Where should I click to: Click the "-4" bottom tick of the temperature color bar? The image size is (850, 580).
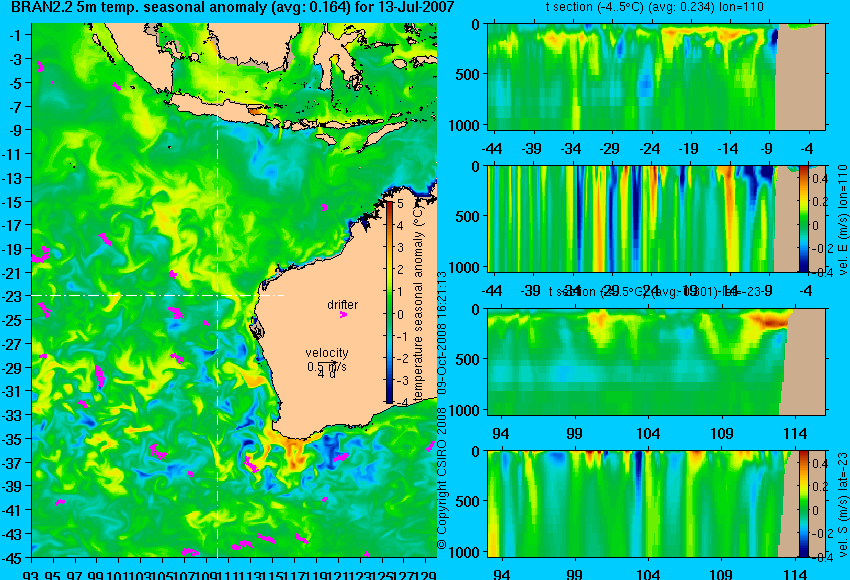pos(401,403)
